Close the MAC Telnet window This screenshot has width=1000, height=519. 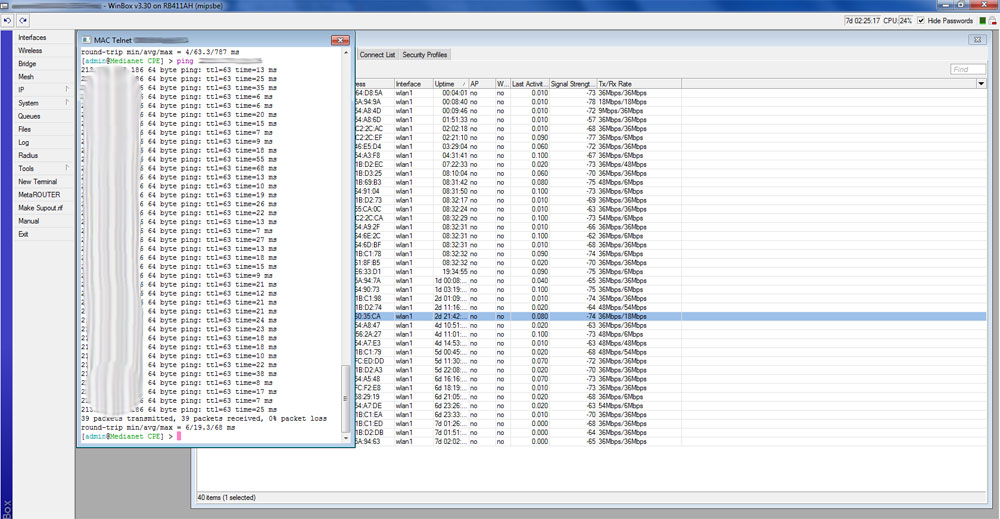(x=340, y=40)
